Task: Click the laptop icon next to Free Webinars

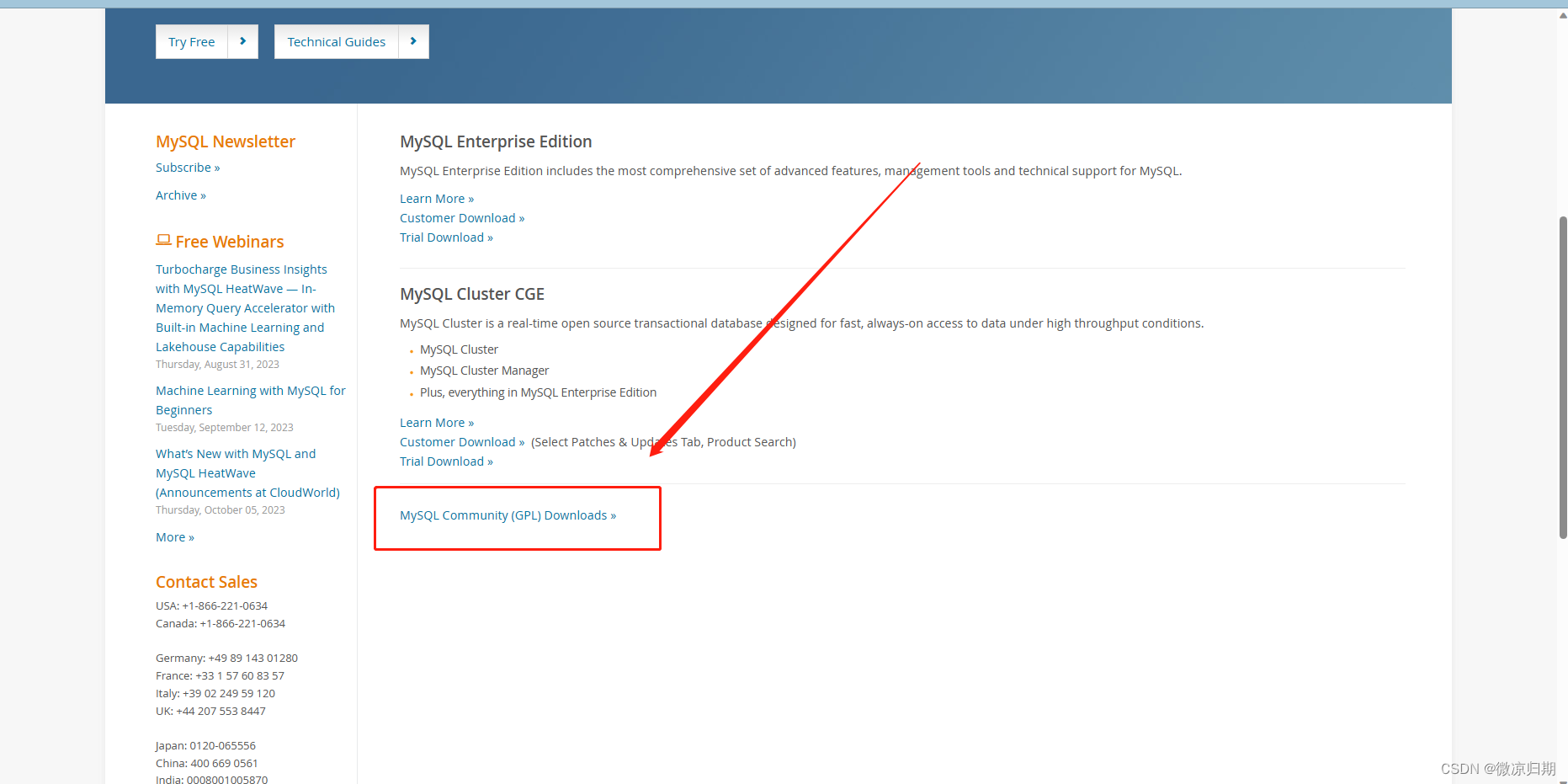Action: click(x=163, y=240)
